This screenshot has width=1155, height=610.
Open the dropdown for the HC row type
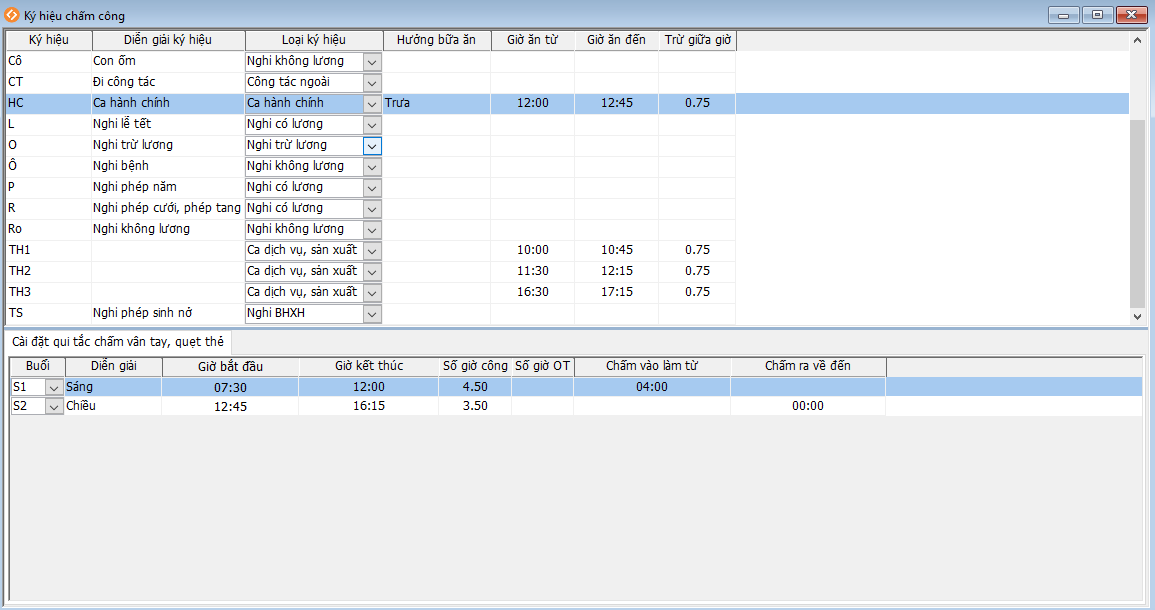click(372, 103)
